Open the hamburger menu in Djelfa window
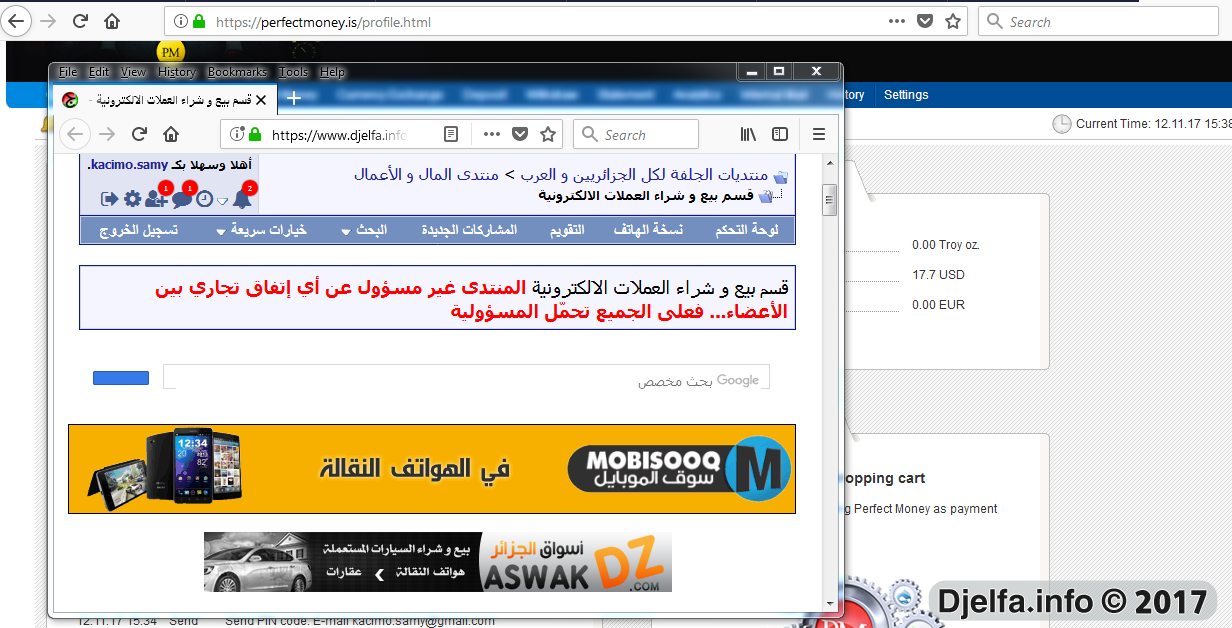This screenshot has height=628, width=1232. [819, 134]
